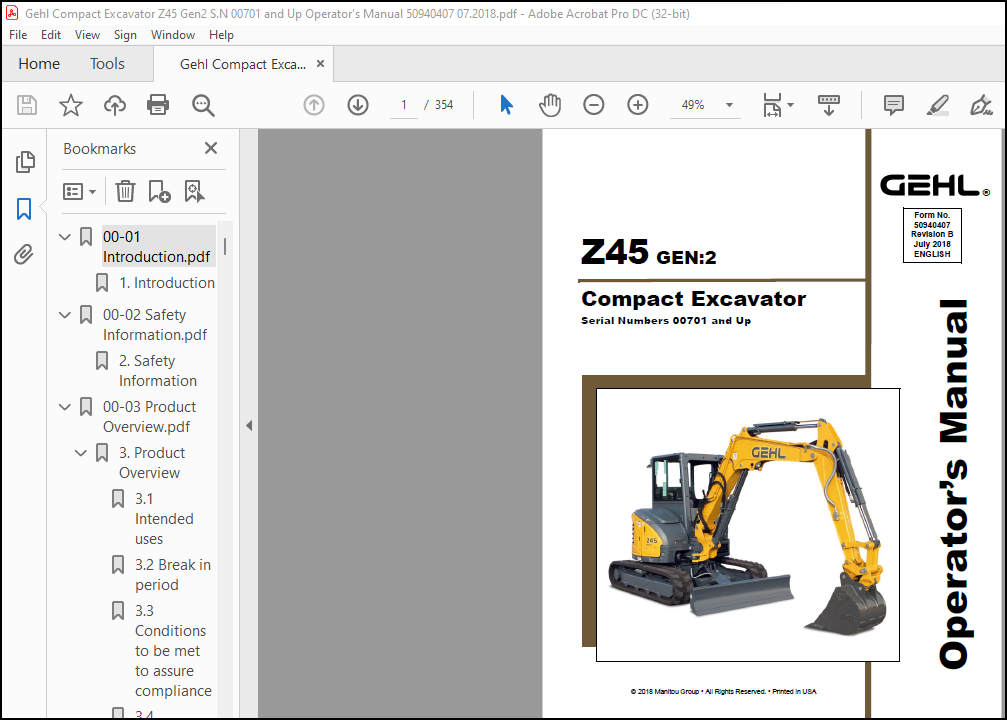Jump to 1. Introduction bookmark

167,283
